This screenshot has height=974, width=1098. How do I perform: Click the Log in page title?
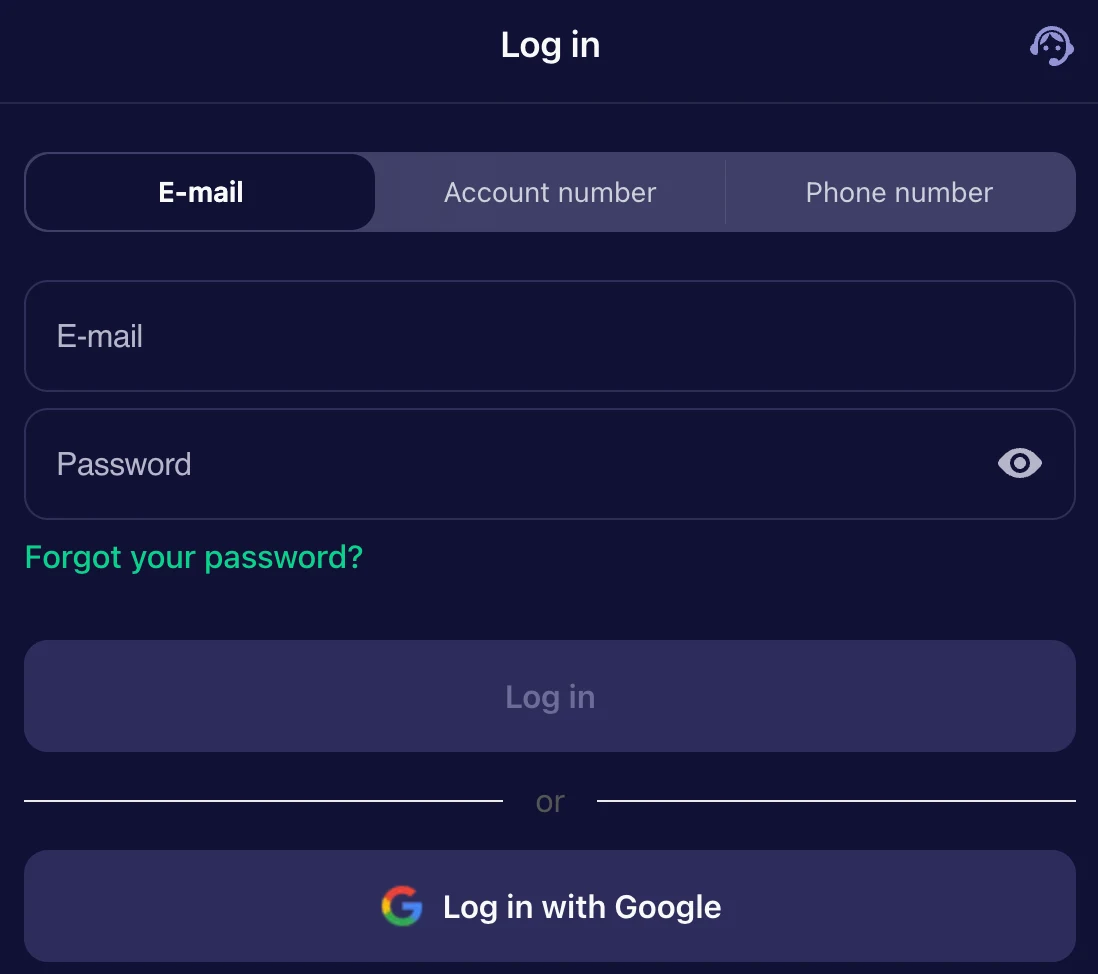click(x=549, y=44)
